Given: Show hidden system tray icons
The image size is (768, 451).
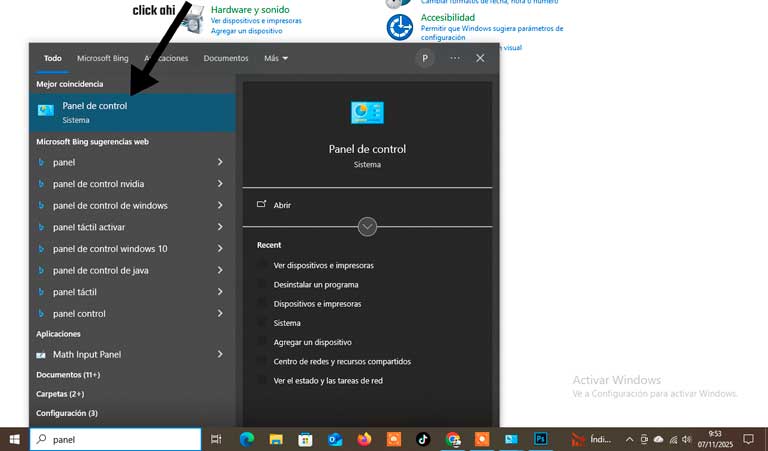Looking at the screenshot, I should pos(629,439).
